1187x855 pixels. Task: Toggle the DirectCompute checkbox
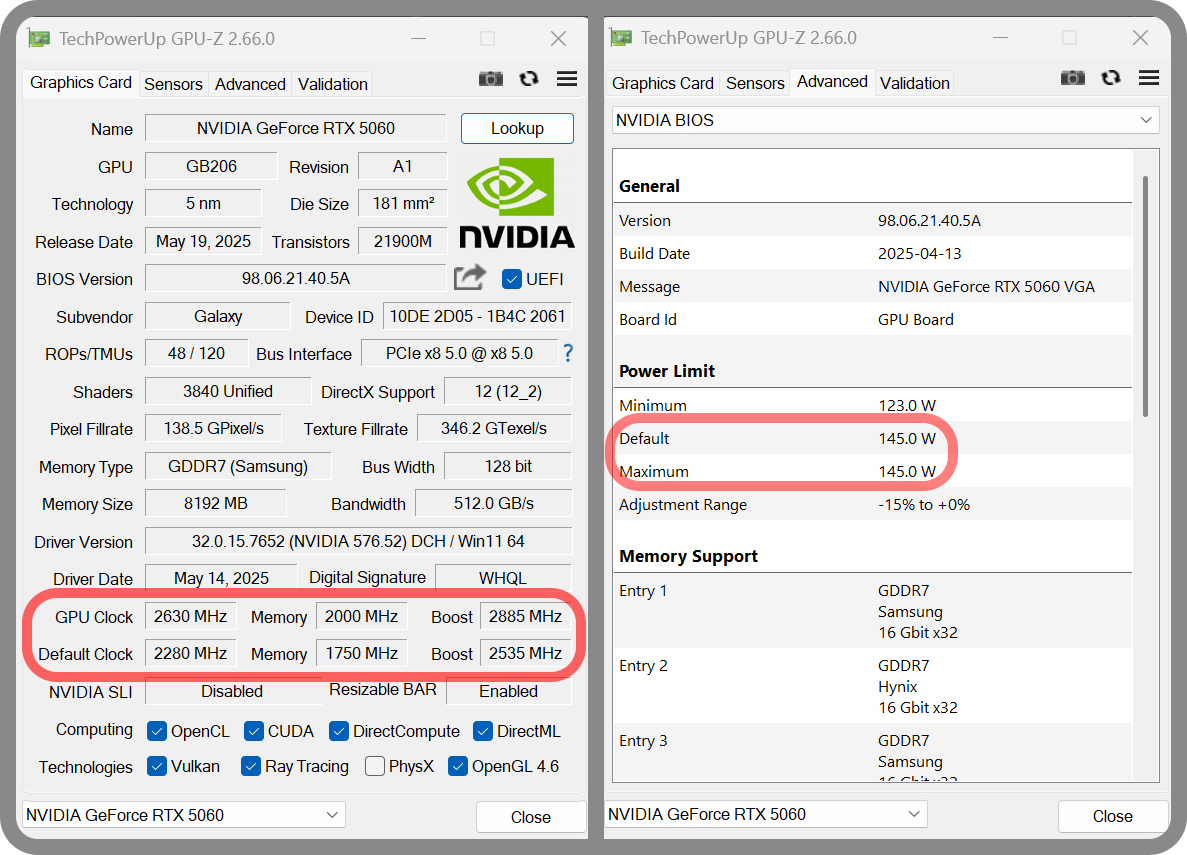339,731
